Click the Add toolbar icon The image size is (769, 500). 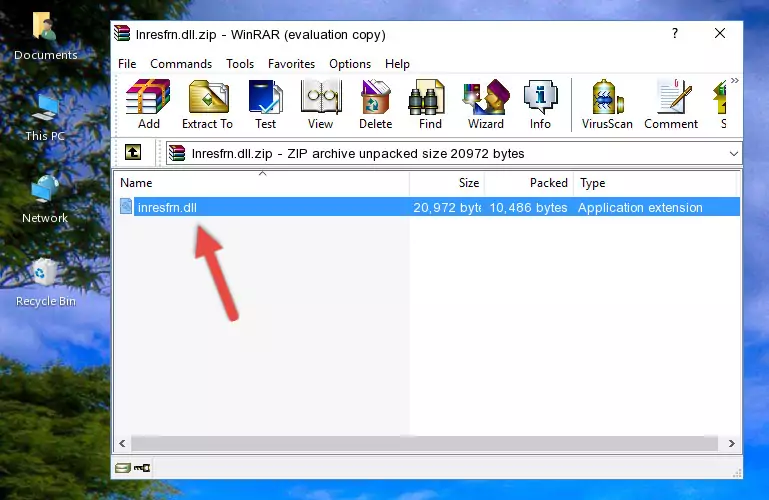coord(148,104)
